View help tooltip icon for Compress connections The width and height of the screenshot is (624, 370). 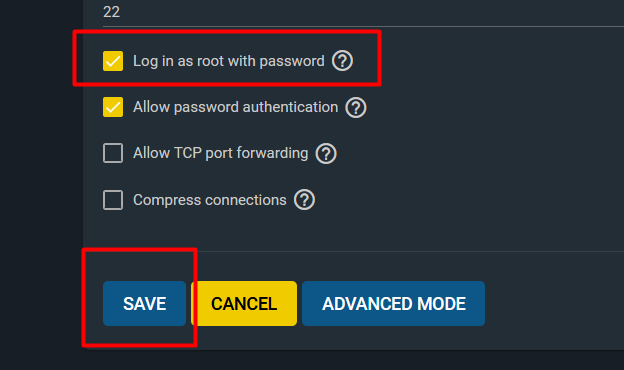(x=304, y=200)
